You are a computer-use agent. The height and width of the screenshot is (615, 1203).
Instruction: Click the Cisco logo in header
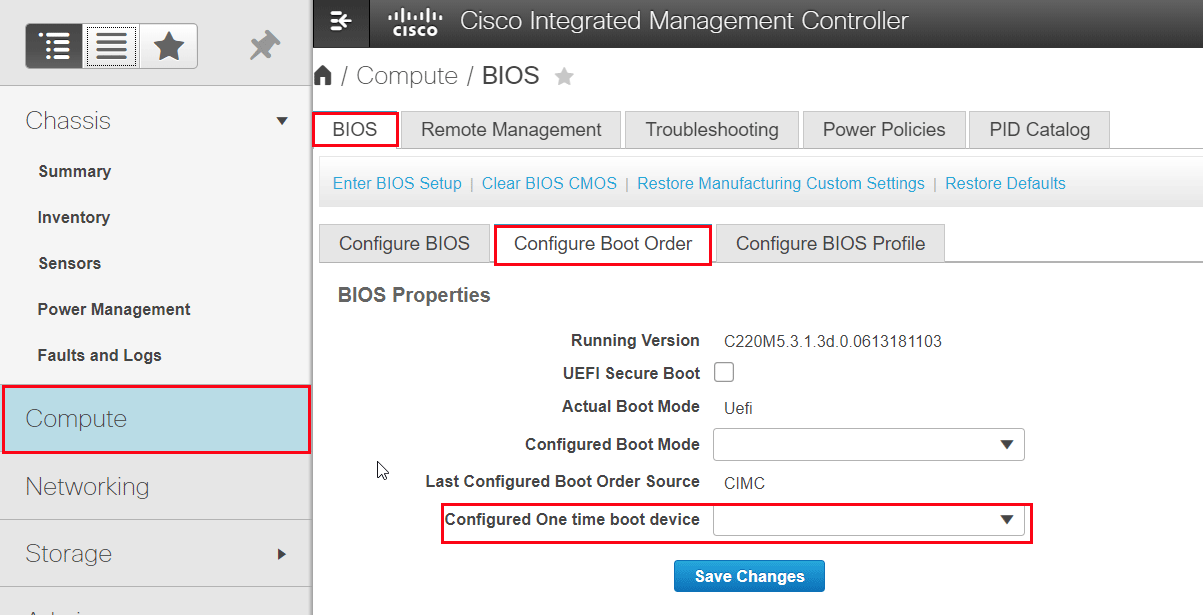[x=415, y=21]
